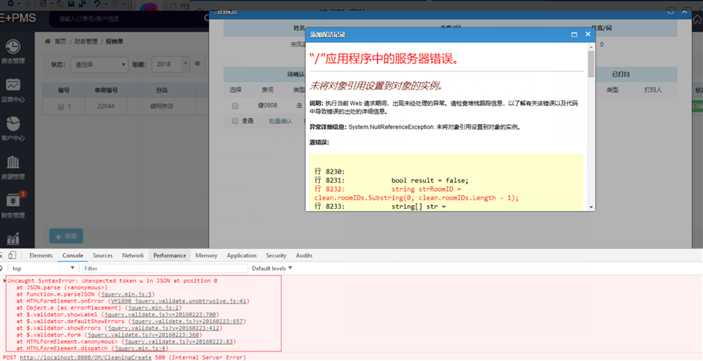Open the jquery.validate.js:657 source link

pos(188,321)
